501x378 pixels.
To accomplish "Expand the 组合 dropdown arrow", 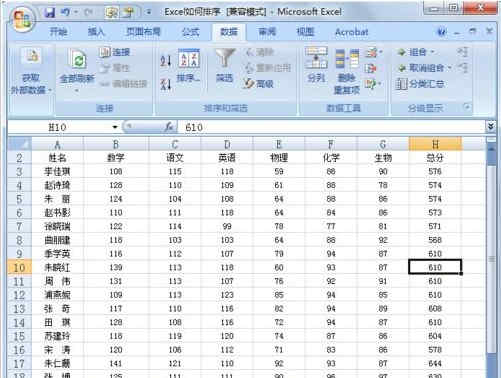I will [x=432, y=52].
